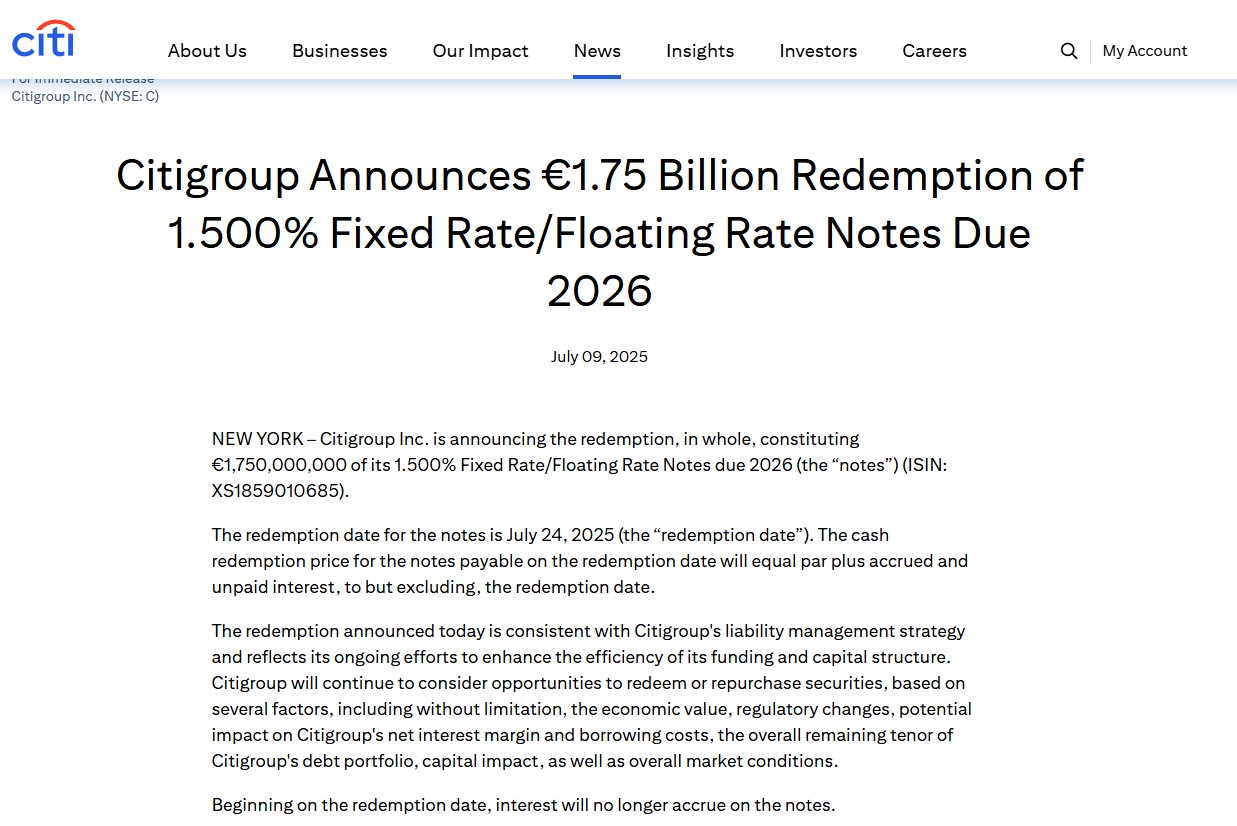Open the search magnifier icon
Image resolution: width=1237 pixels, height=826 pixels.
click(1069, 51)
